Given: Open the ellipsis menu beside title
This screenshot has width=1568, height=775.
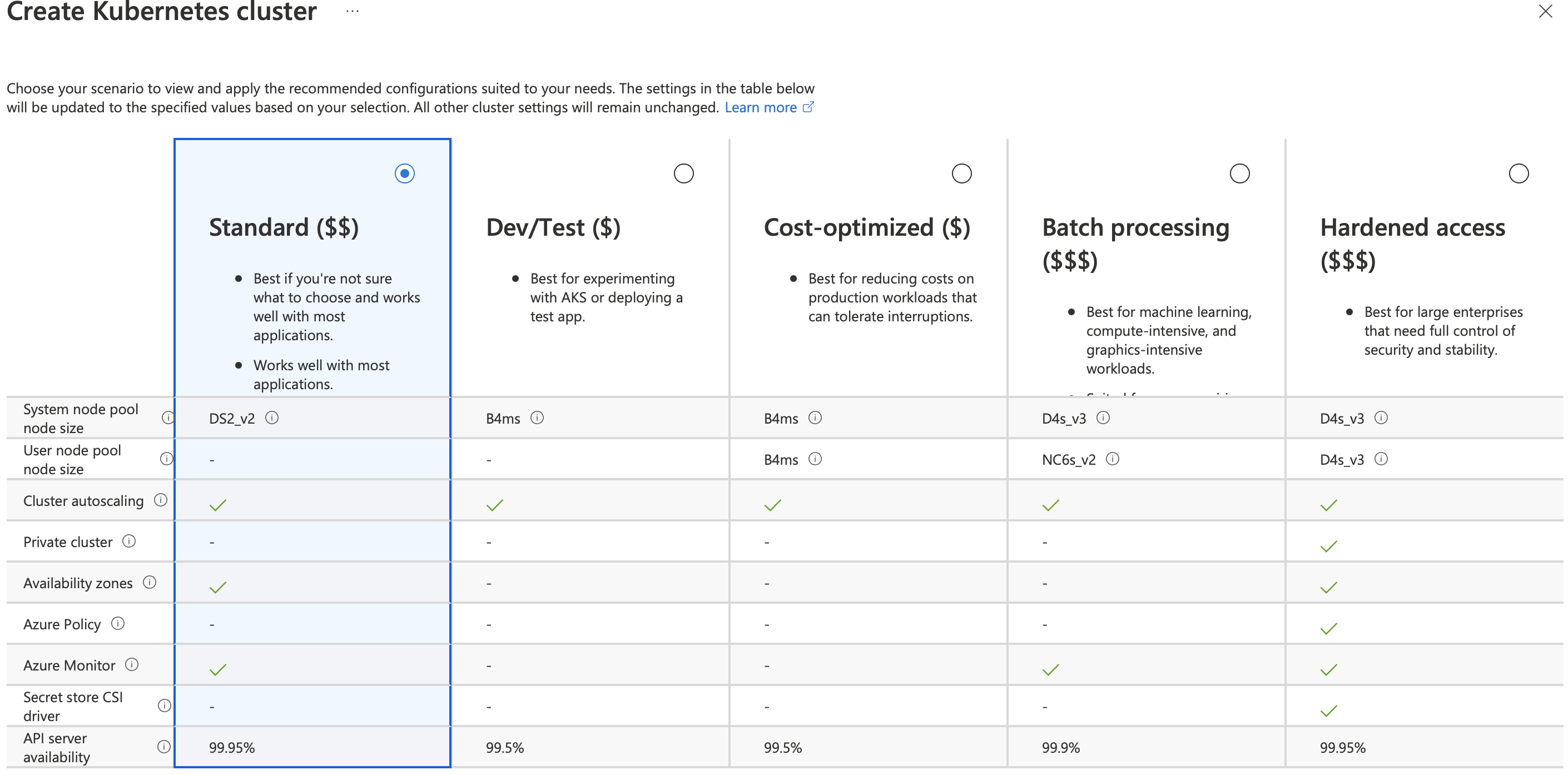Looking at the screenshot, I should [x=353, y=11].
